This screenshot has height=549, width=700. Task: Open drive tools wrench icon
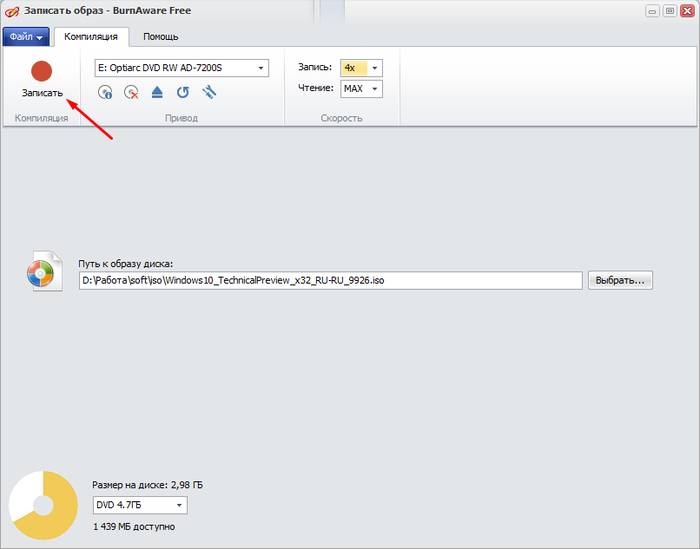(x=209, y=92)
